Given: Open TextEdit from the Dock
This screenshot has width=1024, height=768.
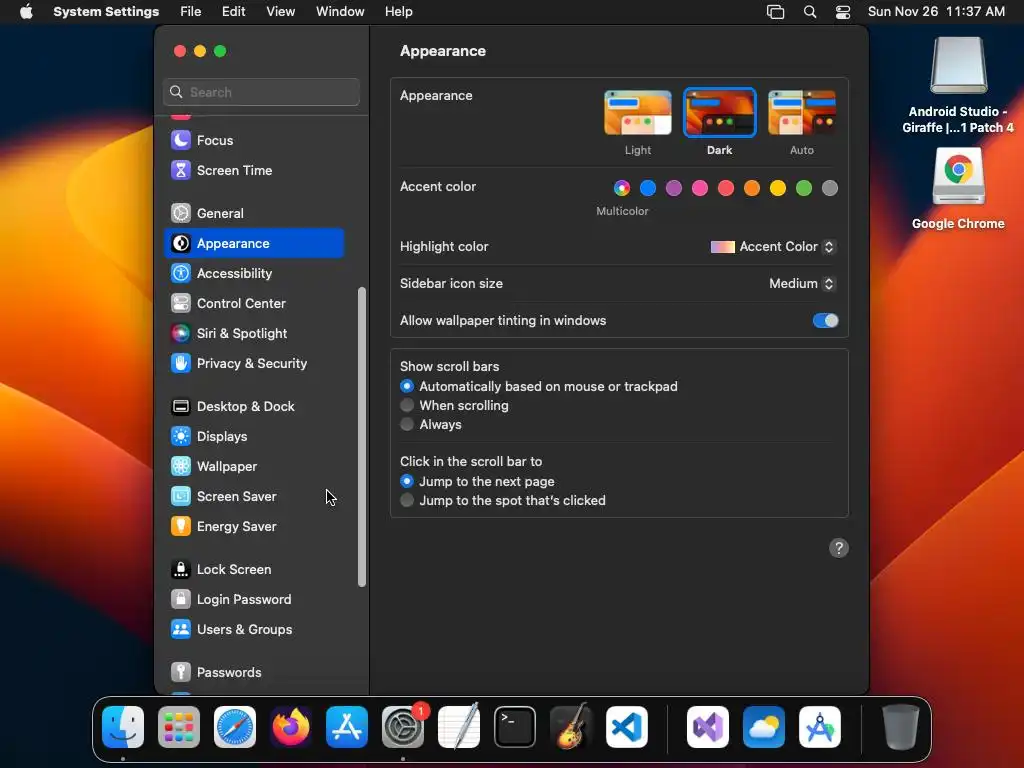Looking at the screenshot, I should tap(459, 727).
